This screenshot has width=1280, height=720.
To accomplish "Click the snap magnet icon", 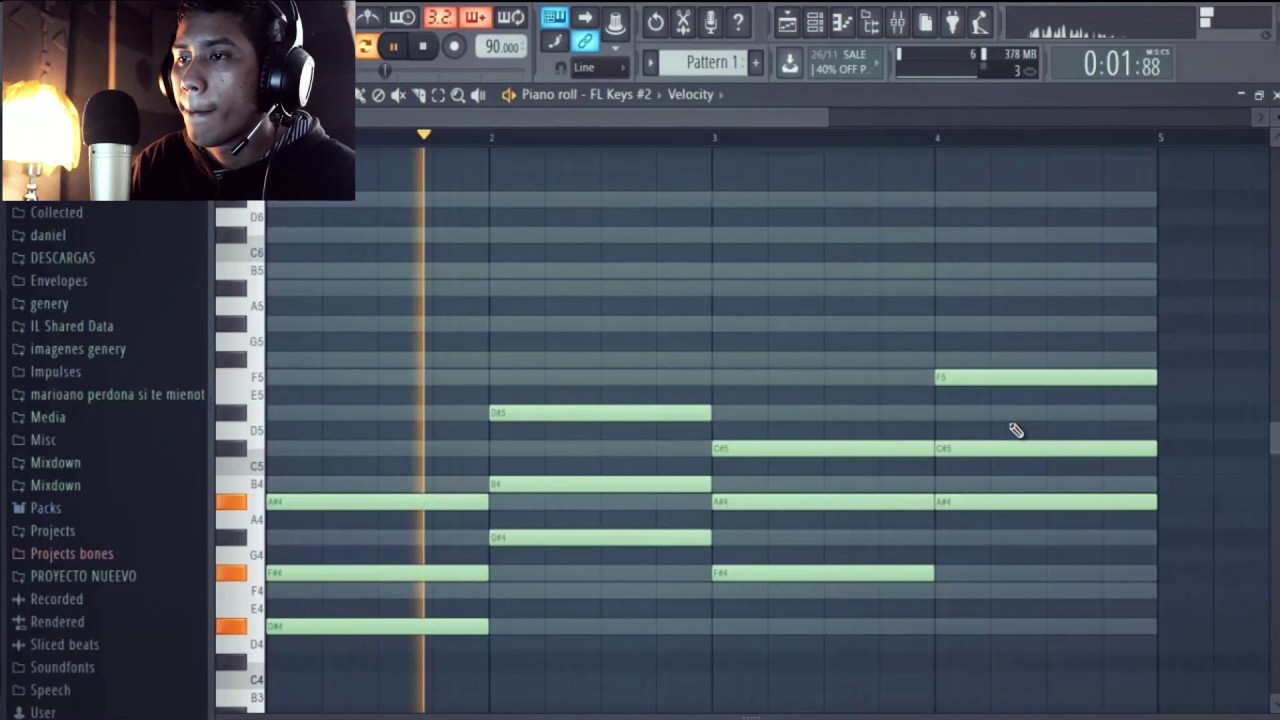I will [x=561, y=68].
